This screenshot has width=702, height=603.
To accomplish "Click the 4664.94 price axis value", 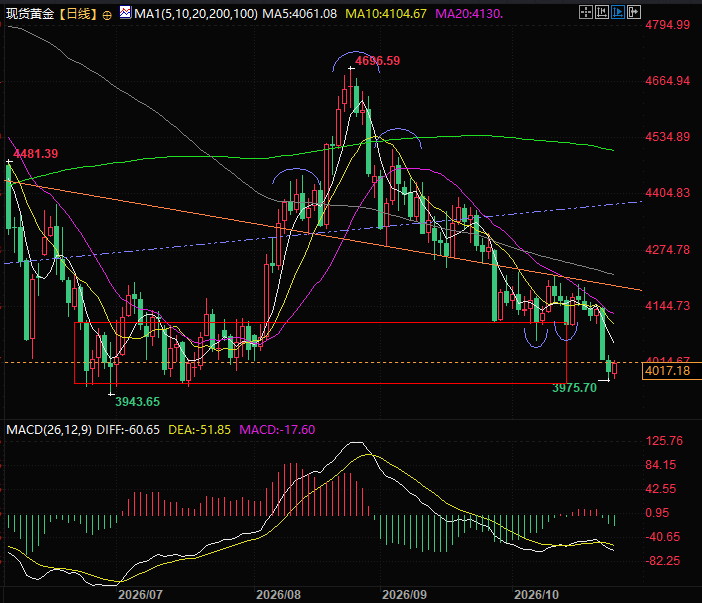I will 668,81.
